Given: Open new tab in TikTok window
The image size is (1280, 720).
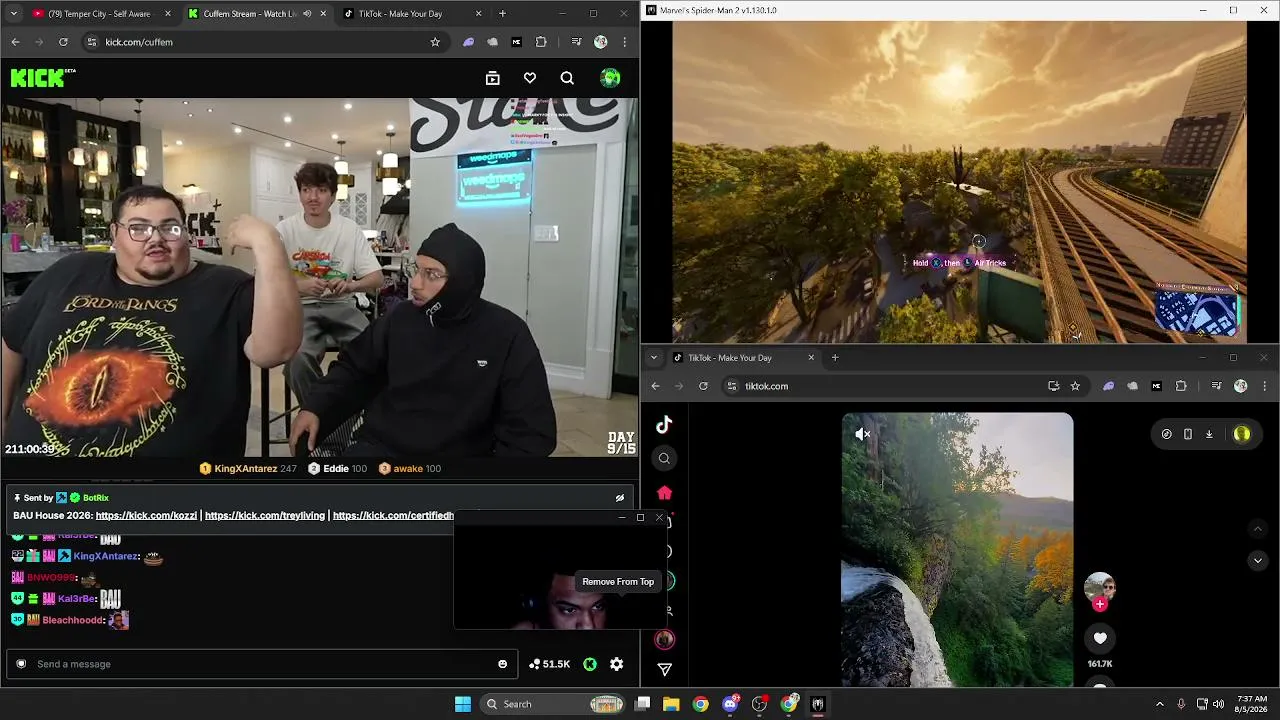Looking at the screenshot, I should point(835,358).
